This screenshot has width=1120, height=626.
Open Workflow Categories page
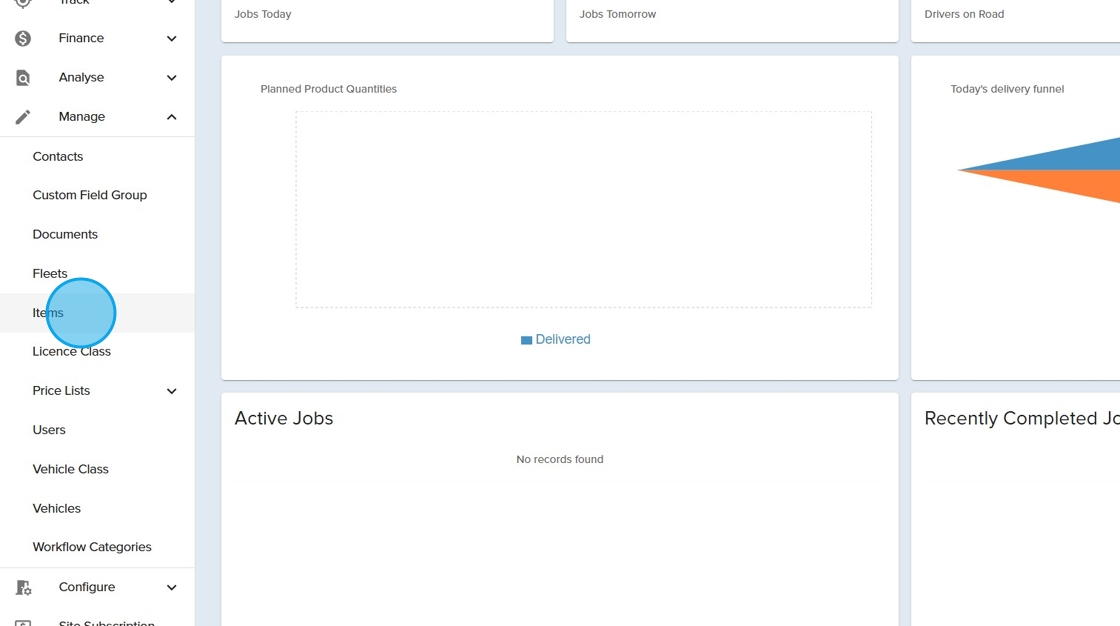point(92,547)
